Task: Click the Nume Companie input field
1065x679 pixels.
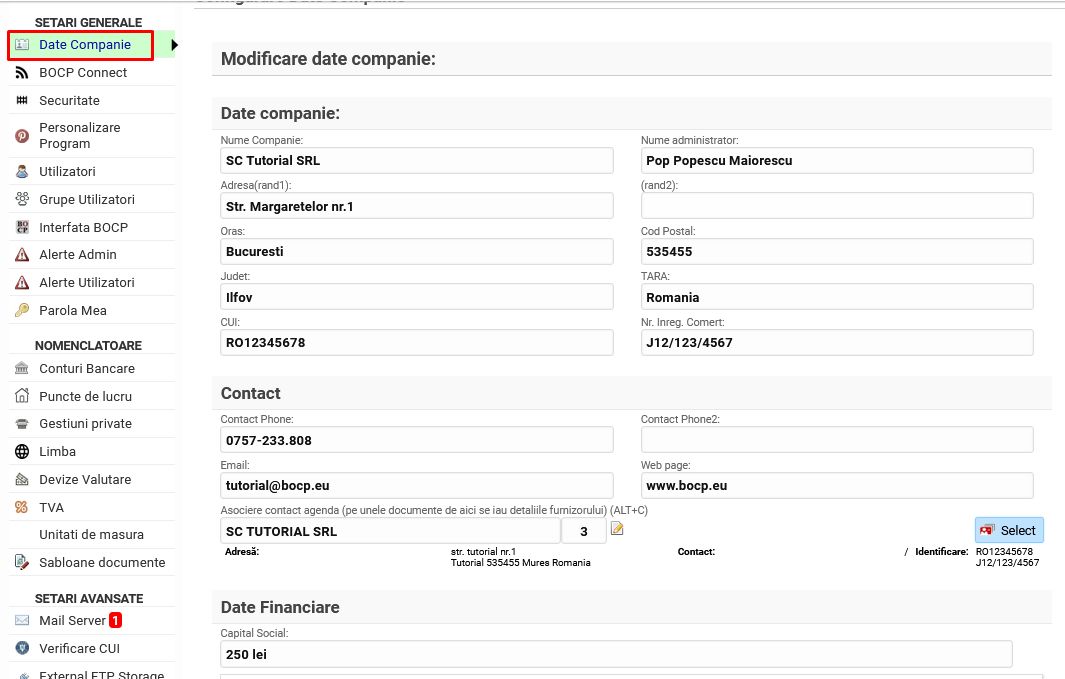Action: tap(416, 161)
